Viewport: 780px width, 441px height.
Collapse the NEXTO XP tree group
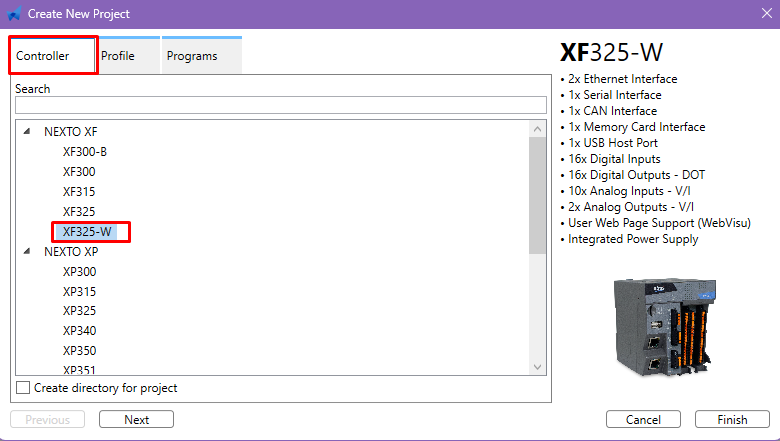(x=27, y=252)
